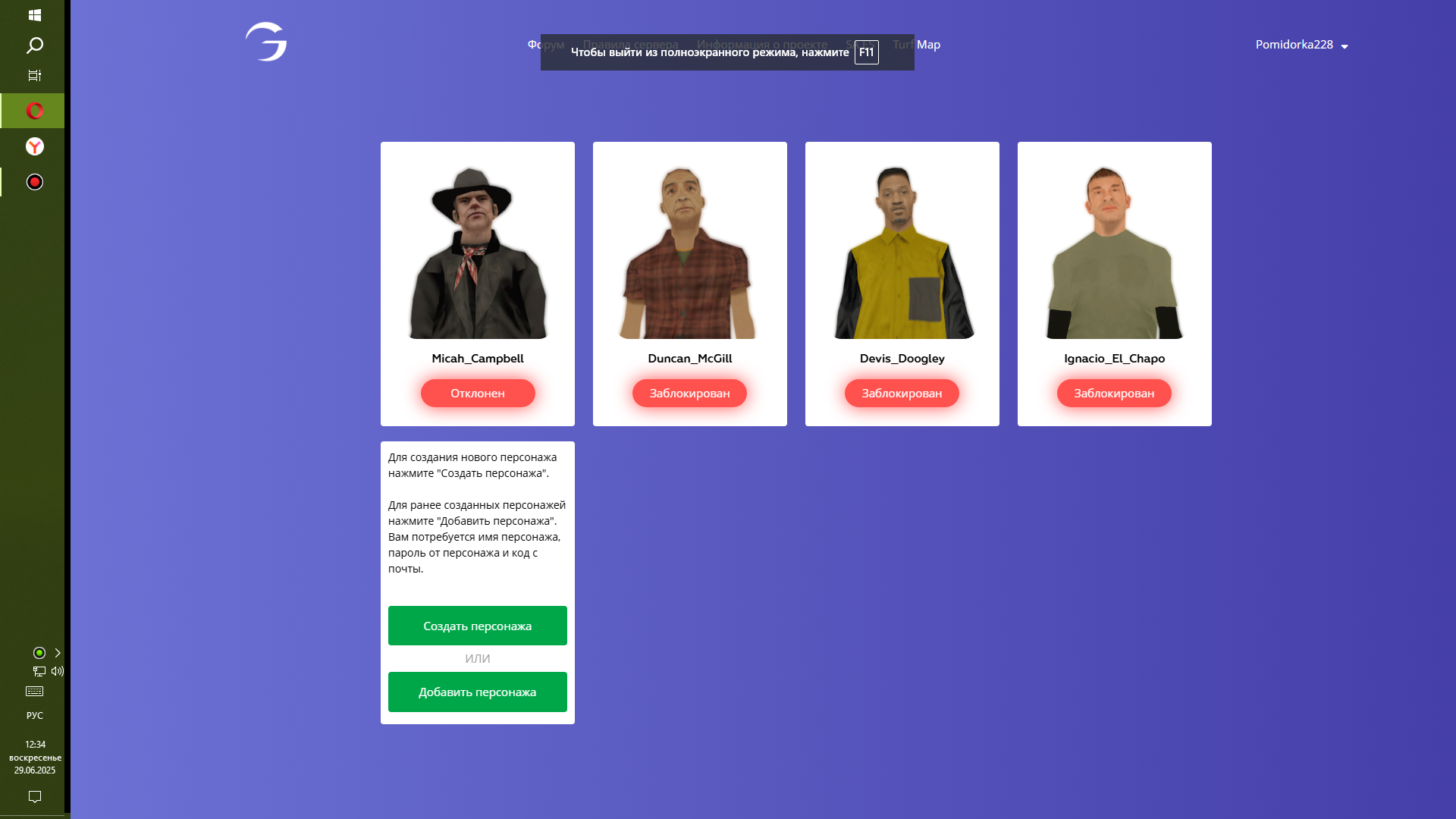The height and width of the screenshot is (819, 1456).
Task: Click Заблокирован button under Ignacio_El_Chapo
Action: click(x=1114, y=393)
